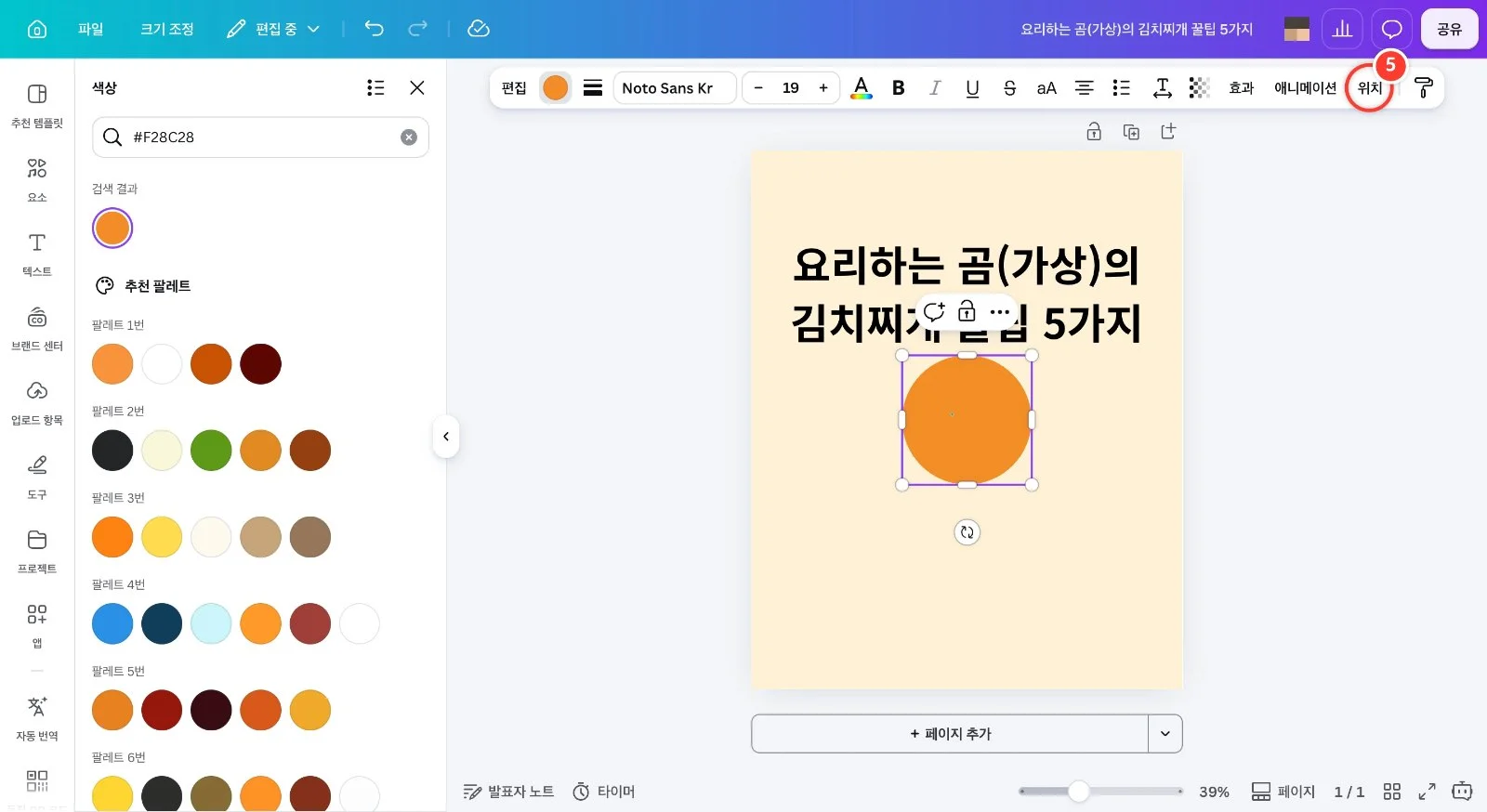The image size is (1487, 812).
Task: Open the 업로드 항목 uploads panel
Action: click(37, 402)
